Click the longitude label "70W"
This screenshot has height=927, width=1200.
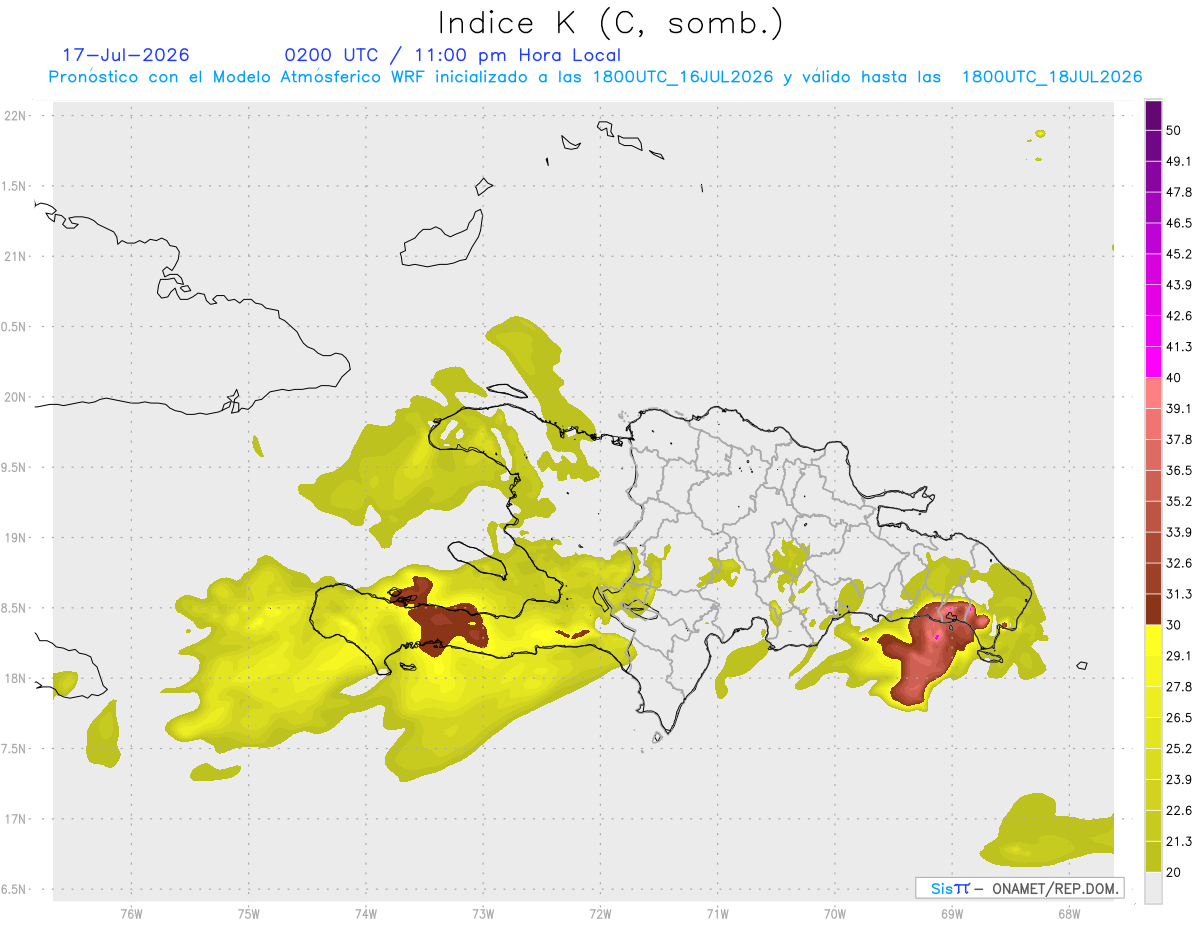(834, 914)
